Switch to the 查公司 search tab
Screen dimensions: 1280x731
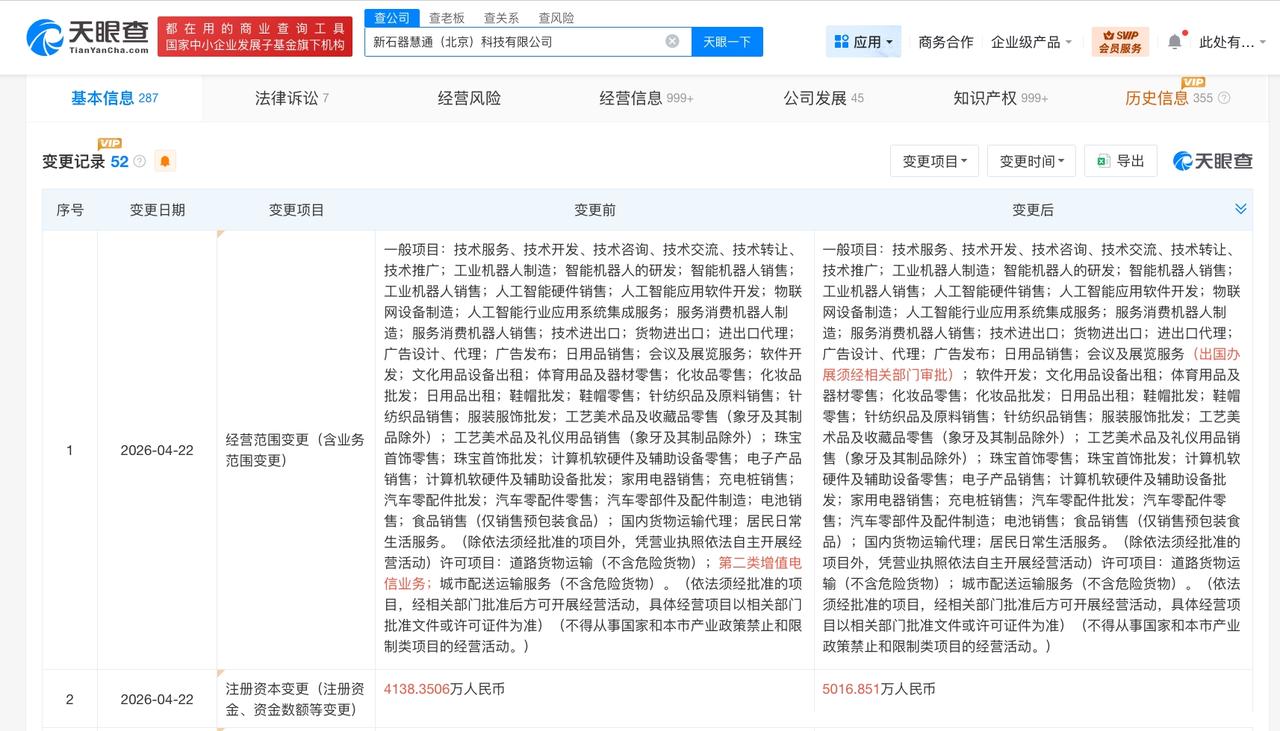click(x=392, y=17)
